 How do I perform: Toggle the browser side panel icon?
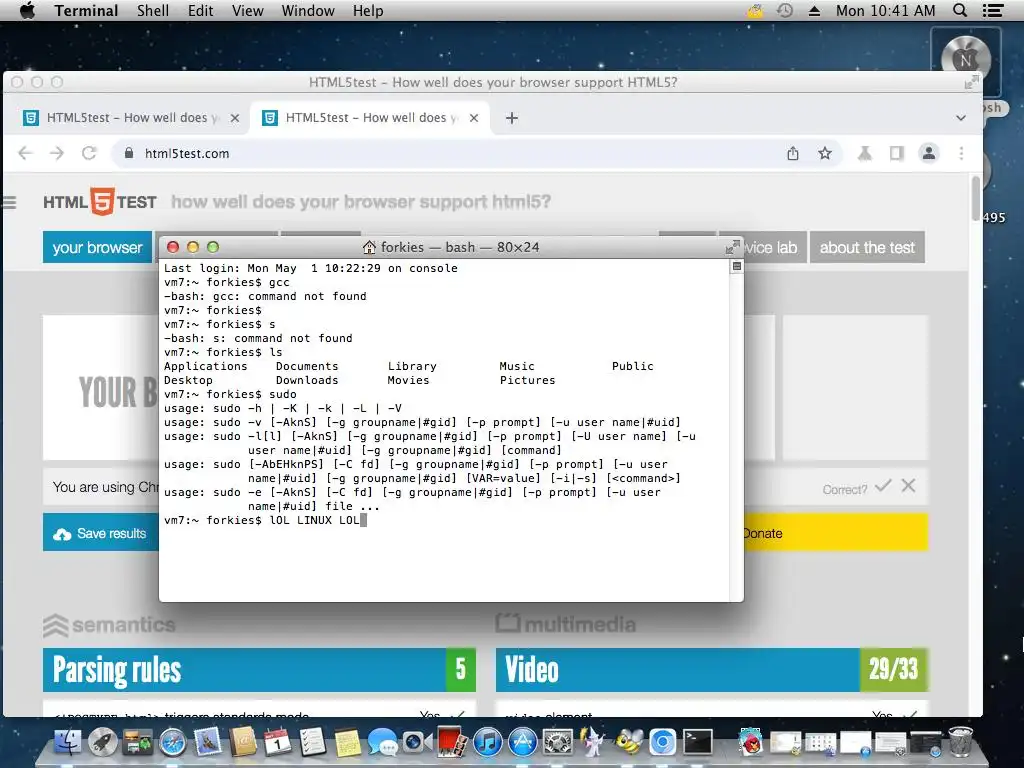(x=897, y=153)
